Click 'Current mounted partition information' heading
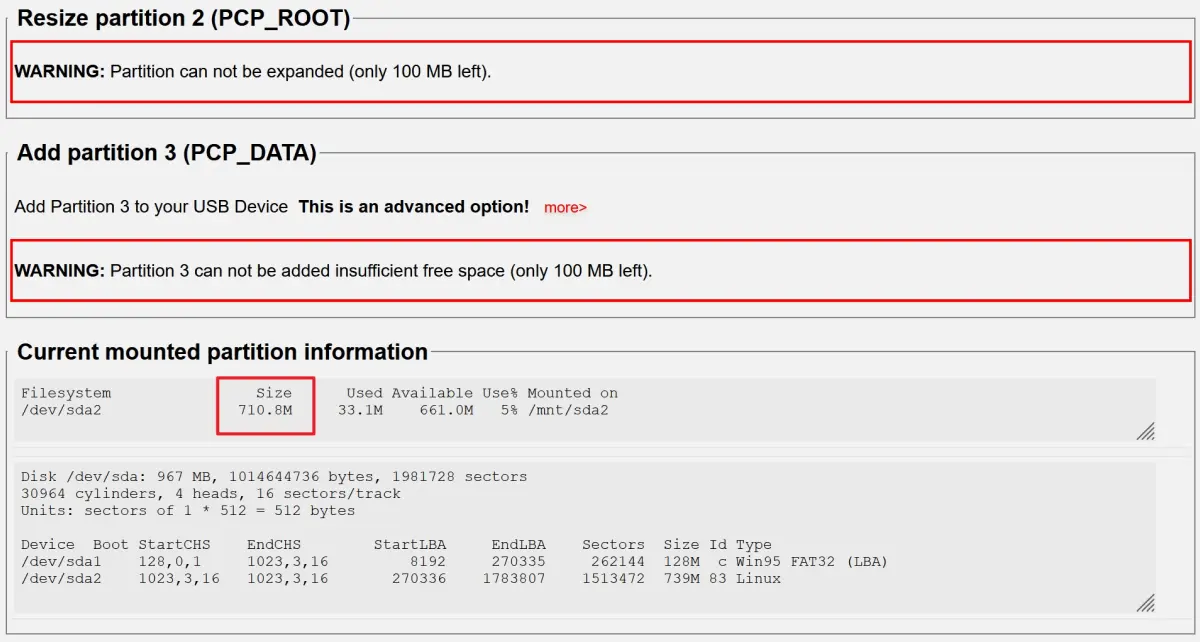1200x642 pixels. point(223,352)
